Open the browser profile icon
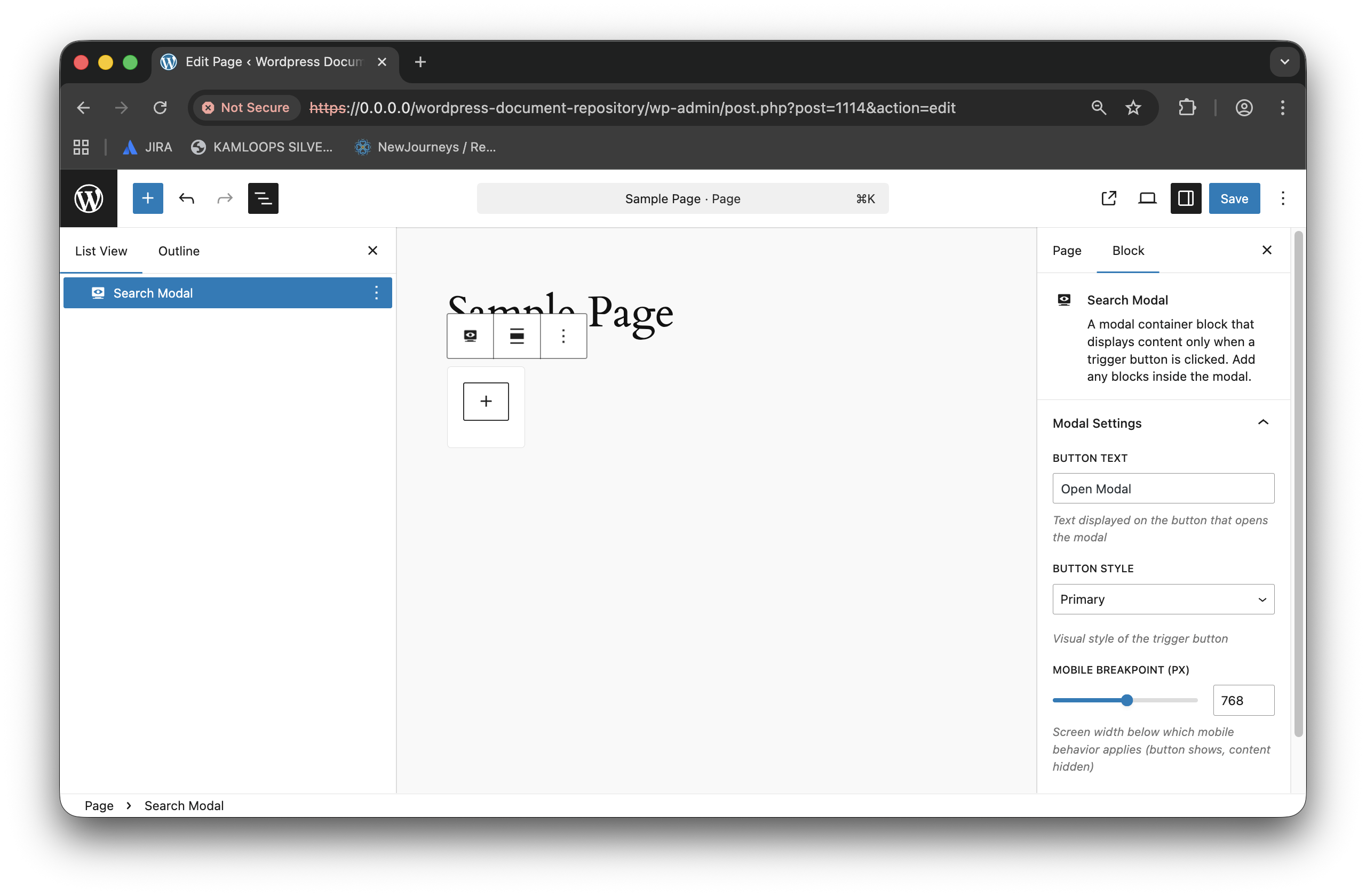Image resolution: width=1366 pixels, height=896 pixels. point(1243,108)
